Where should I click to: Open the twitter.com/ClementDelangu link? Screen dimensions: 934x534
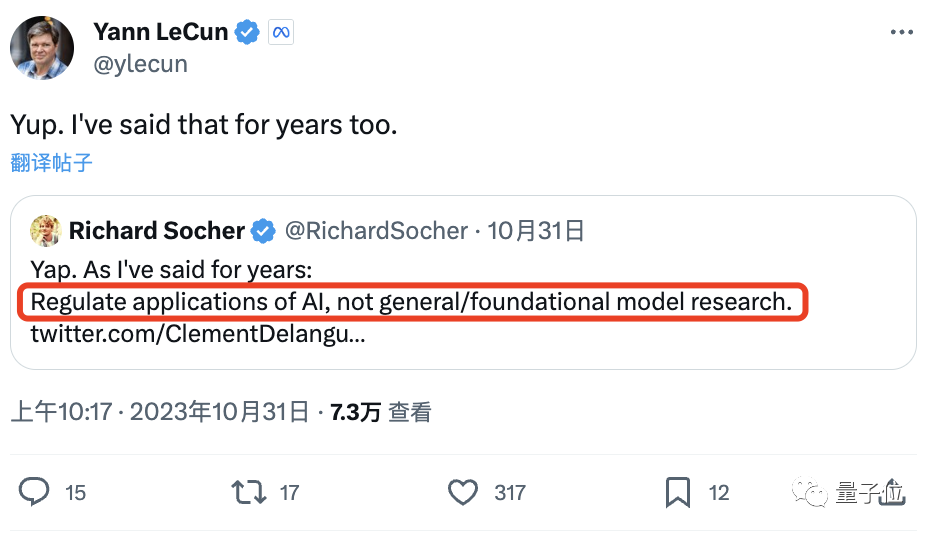197,332
